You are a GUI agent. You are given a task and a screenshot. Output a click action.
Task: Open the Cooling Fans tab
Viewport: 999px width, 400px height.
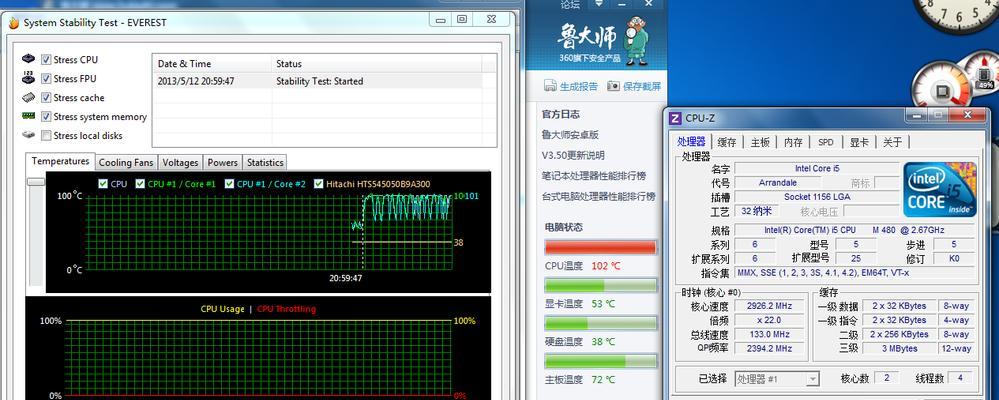pos(126,162)
